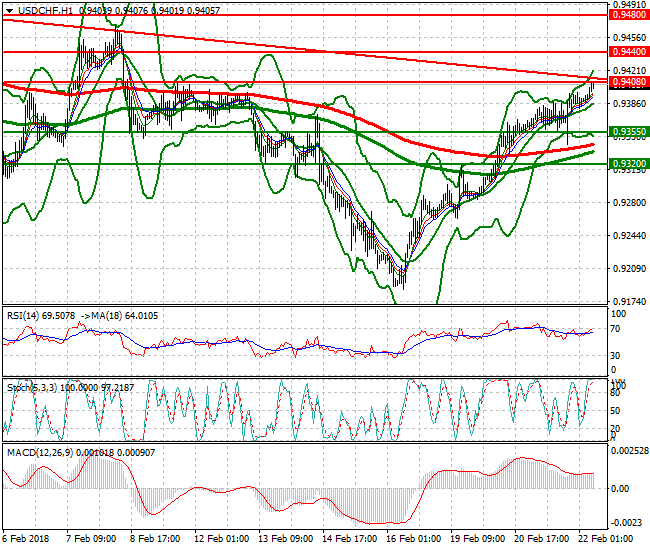The height and width of the screenshot is (550, 650).
Task: Click the chart menu triangle beside USDCHF,H1
Action: pyautogui.click(x=10, y=11)
